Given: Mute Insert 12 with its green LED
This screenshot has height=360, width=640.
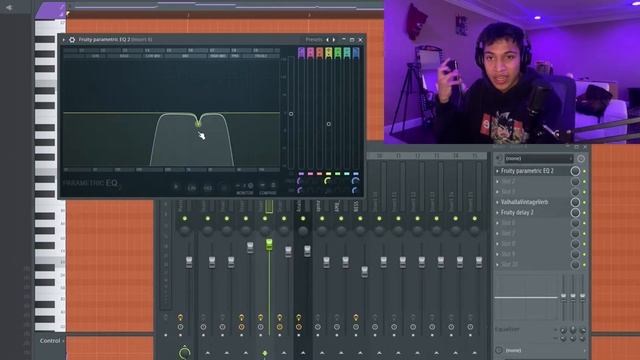Looking at the screenshot, I should [418, 219].
